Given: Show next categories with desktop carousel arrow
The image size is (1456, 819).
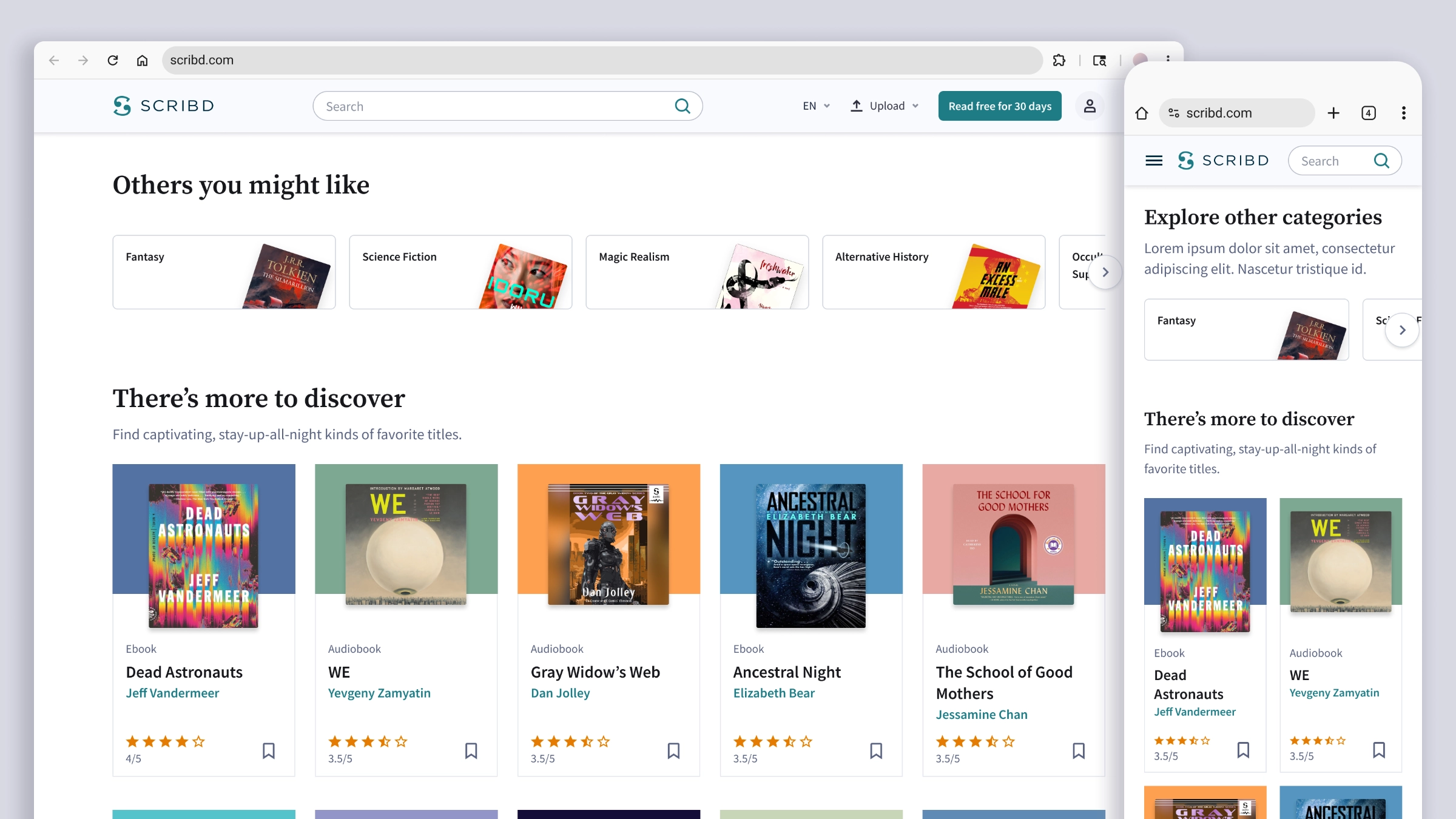Looking at the screenshot, I should click(1105, 272).
